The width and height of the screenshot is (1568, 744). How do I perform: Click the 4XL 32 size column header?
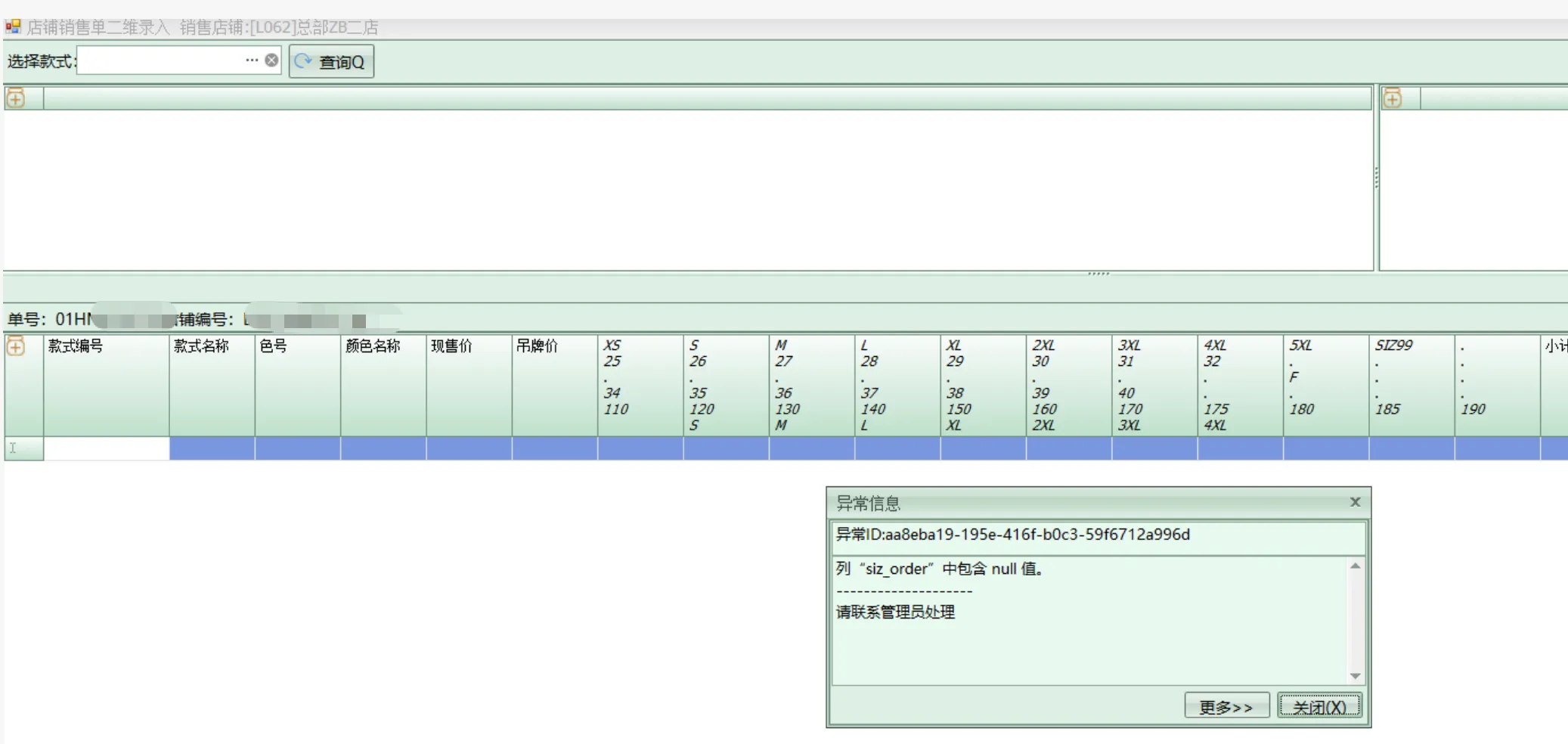1240,385
